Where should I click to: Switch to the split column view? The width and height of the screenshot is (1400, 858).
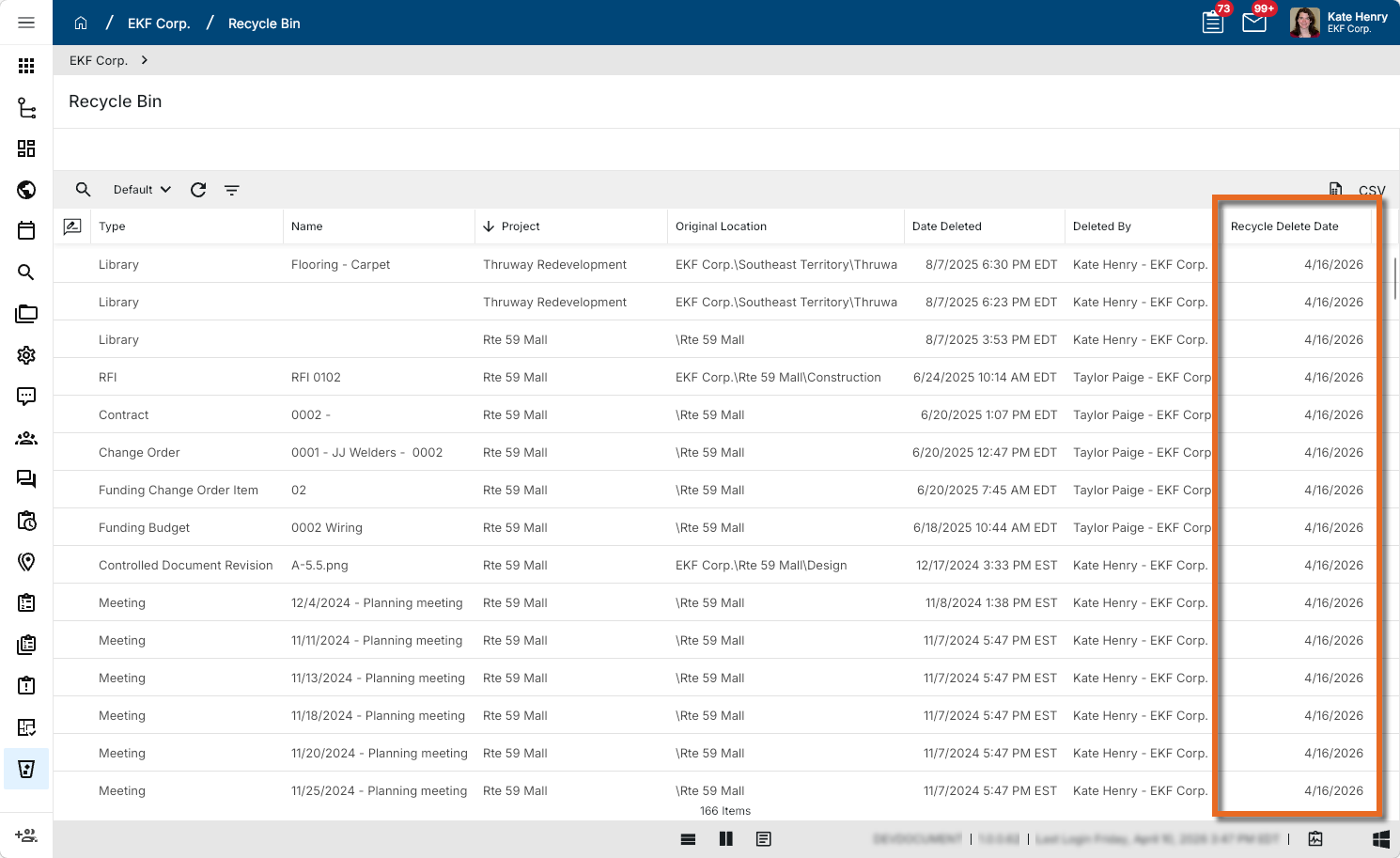(726, 839)
